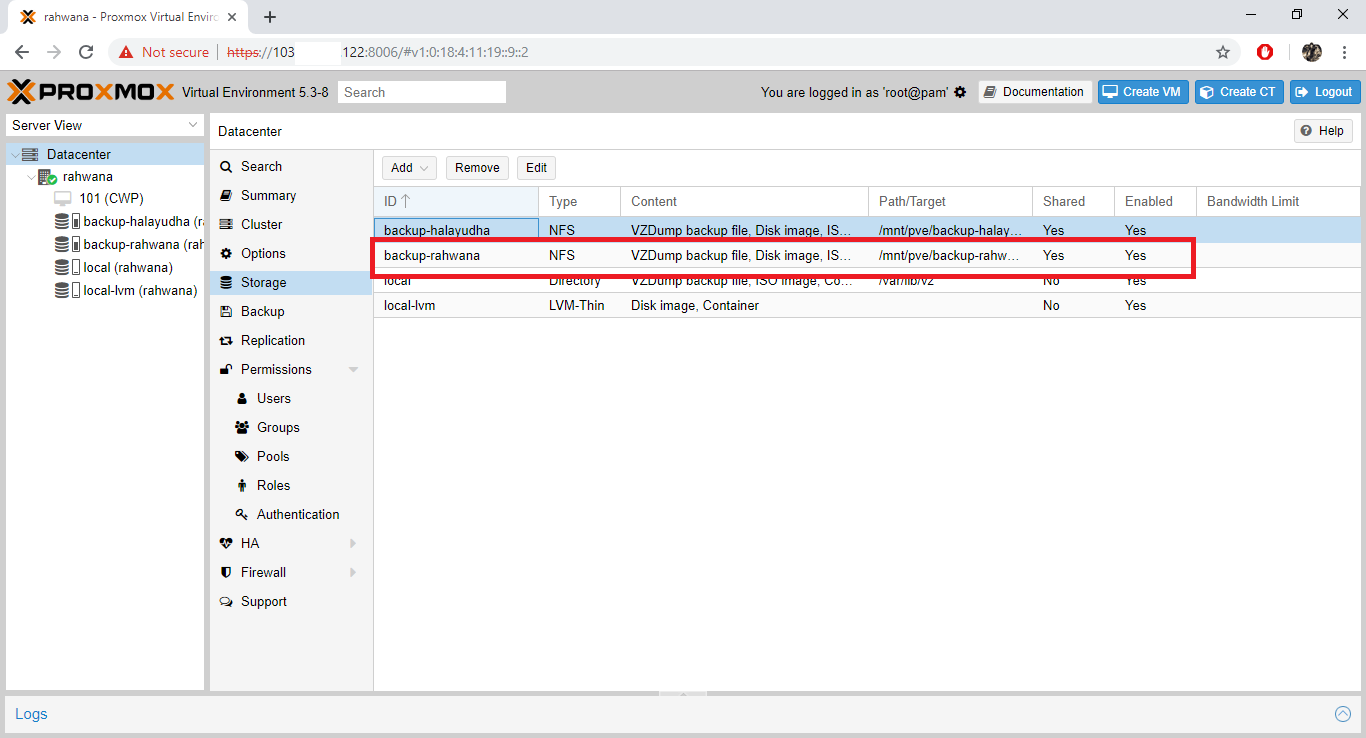Open the Add storage dropdown
This screenshot has width=1366, height=738.
(409, 168)
